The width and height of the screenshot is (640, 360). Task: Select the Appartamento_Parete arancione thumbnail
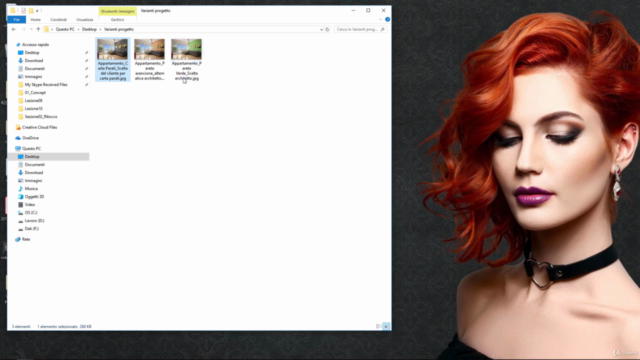tap(149, 49)
